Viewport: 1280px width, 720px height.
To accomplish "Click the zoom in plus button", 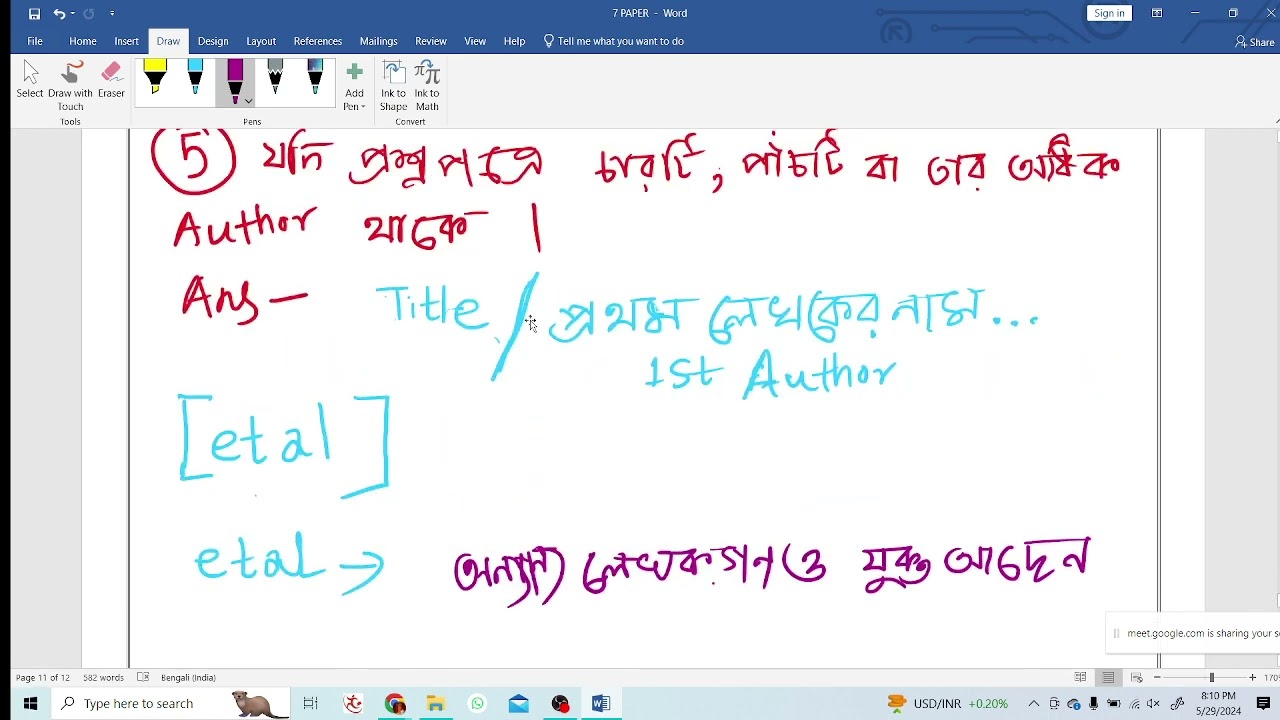I will tap(1252, 677).
